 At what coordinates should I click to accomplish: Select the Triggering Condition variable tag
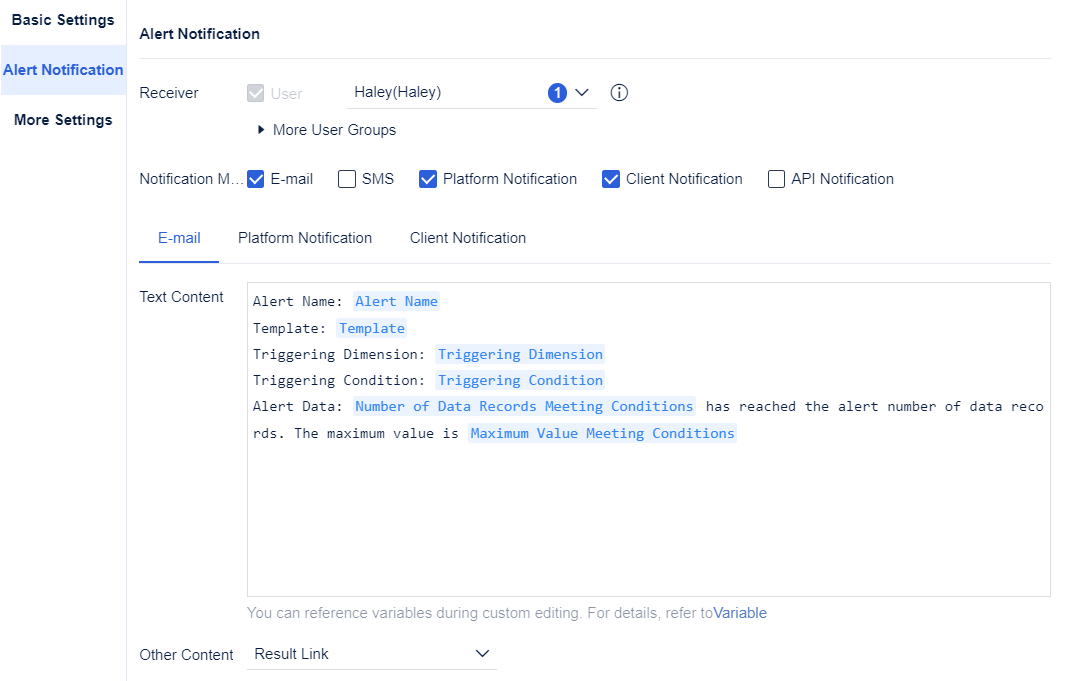pos(520,380)
